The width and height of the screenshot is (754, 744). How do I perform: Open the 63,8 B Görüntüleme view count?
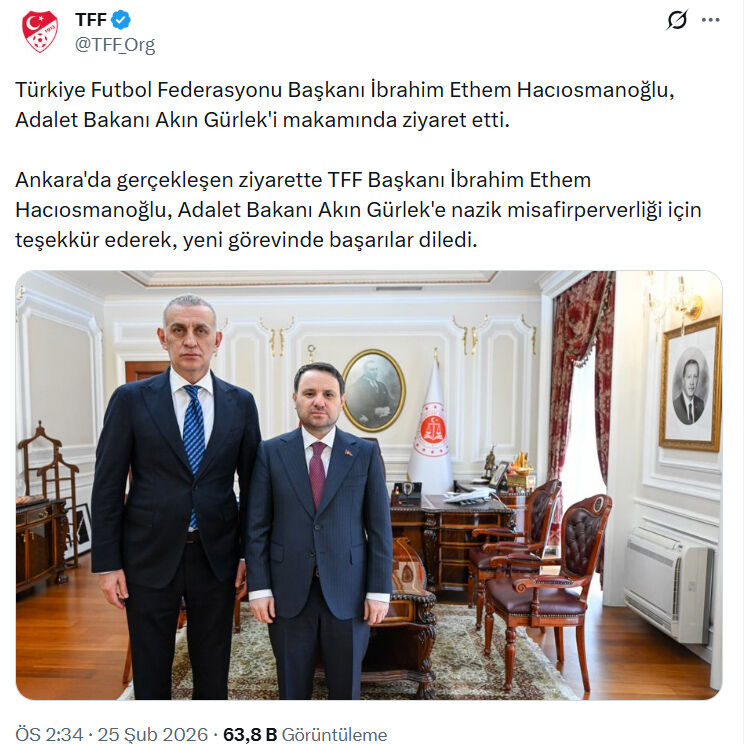(305, 734)
